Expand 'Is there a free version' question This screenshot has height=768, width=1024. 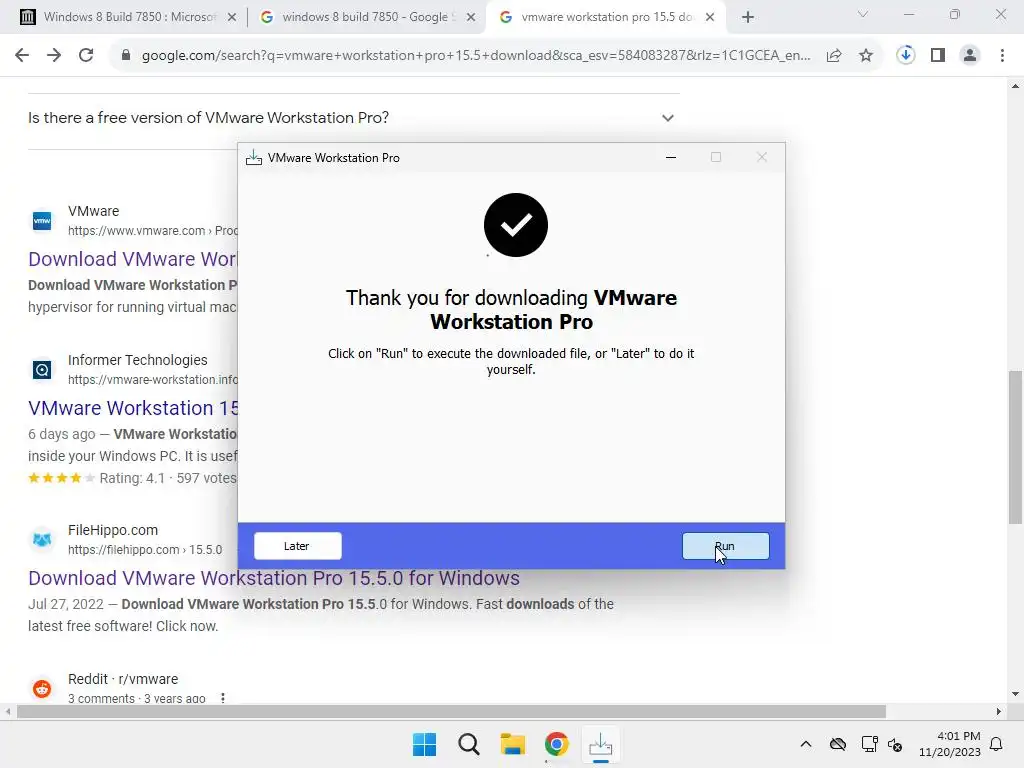(353, 118)
